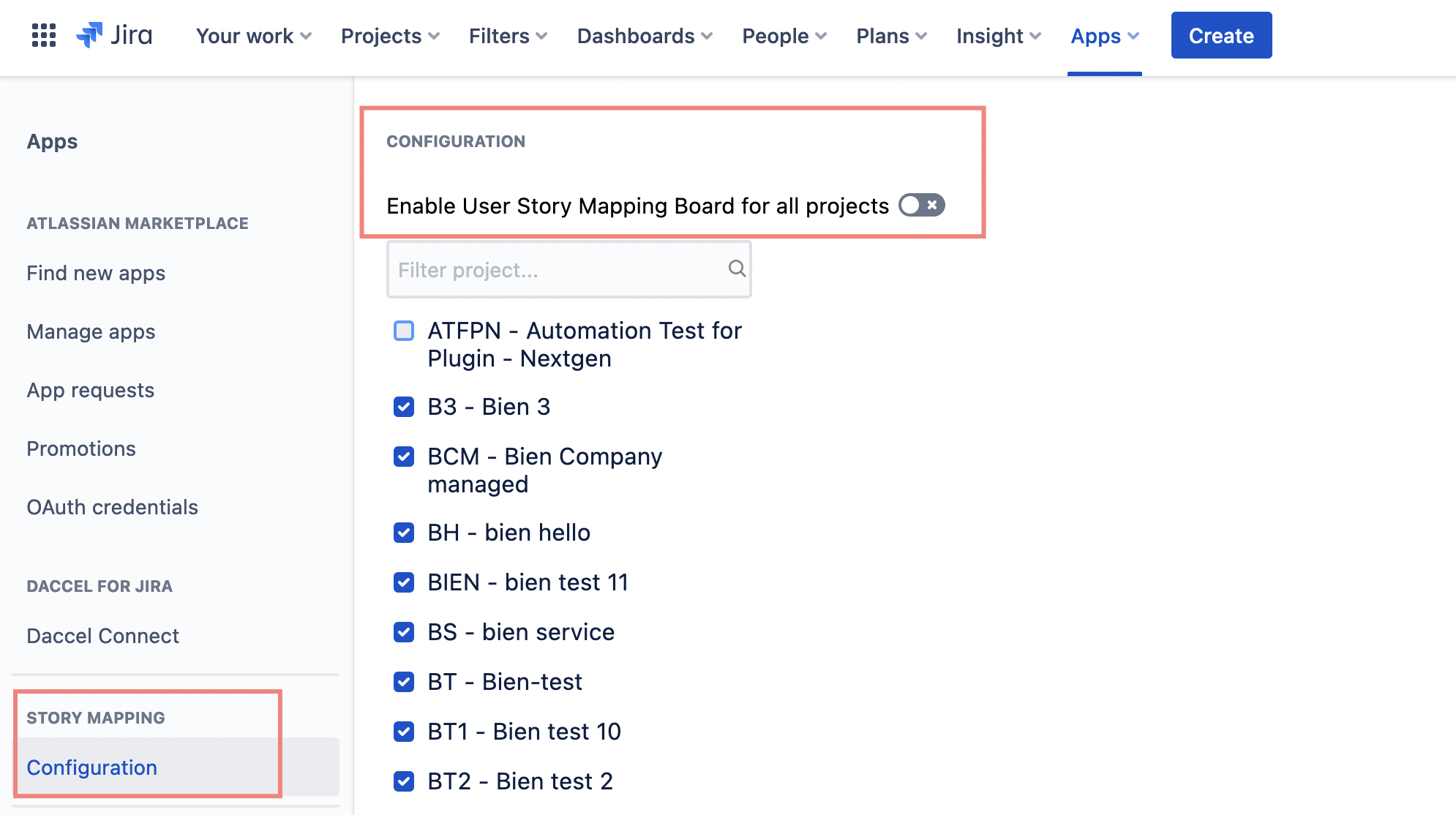Viewport: 1456px width, 815px height.
Task: Go to Find new apps
Action: (96, 273)
